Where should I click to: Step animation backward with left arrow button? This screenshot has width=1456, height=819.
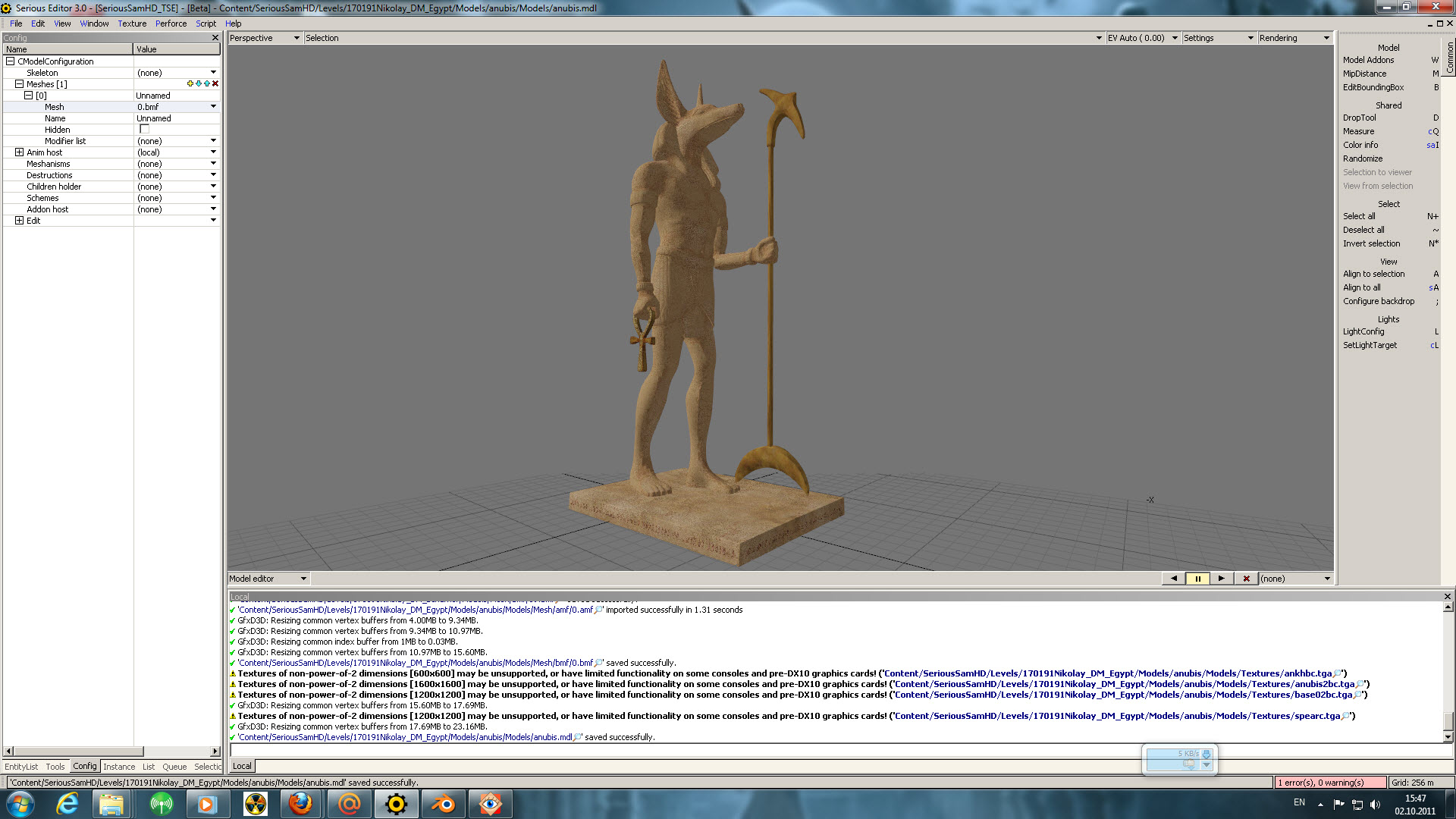tap(1174, 579)
